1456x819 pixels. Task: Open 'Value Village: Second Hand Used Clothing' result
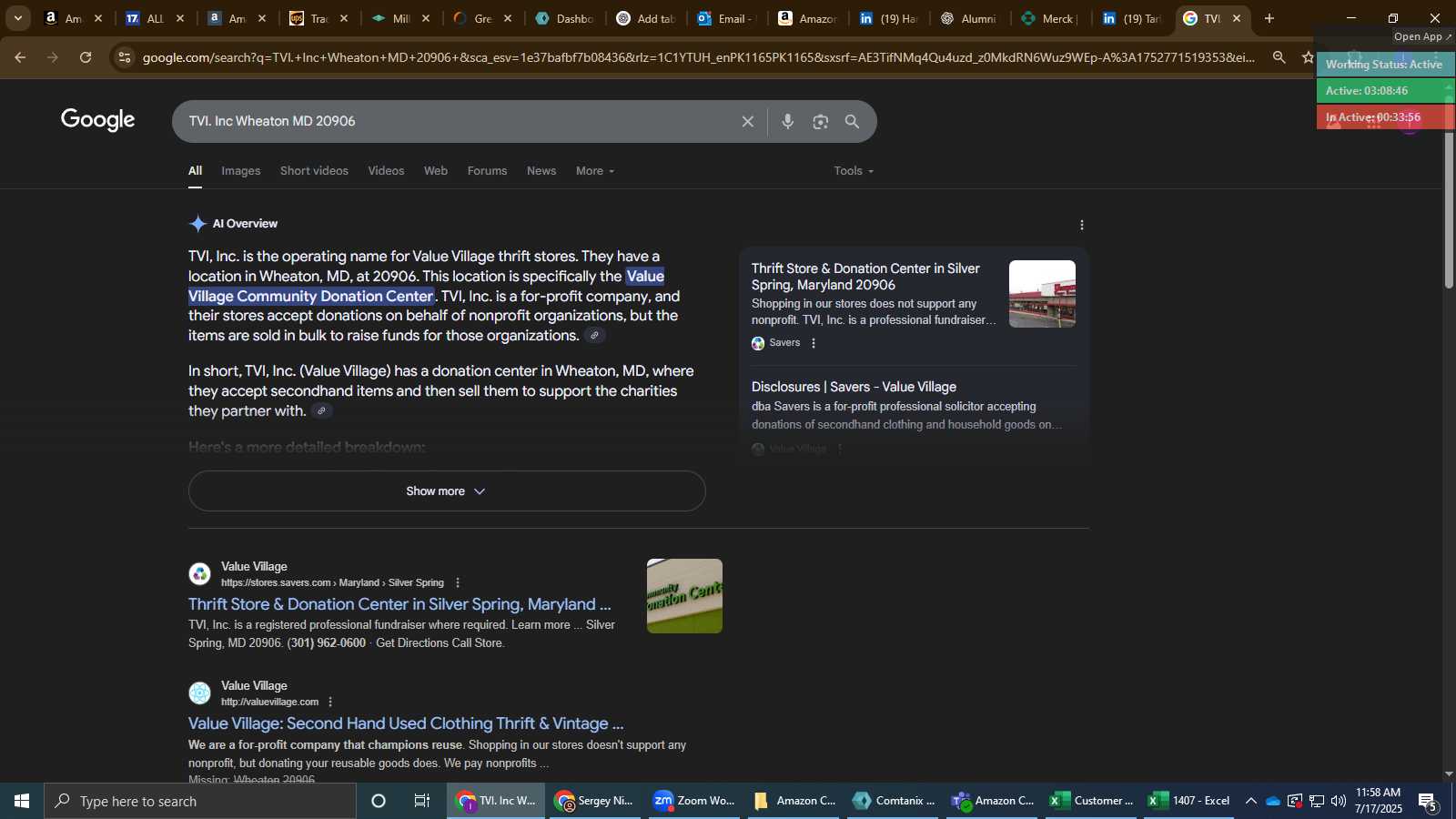(x=406, y=723)
